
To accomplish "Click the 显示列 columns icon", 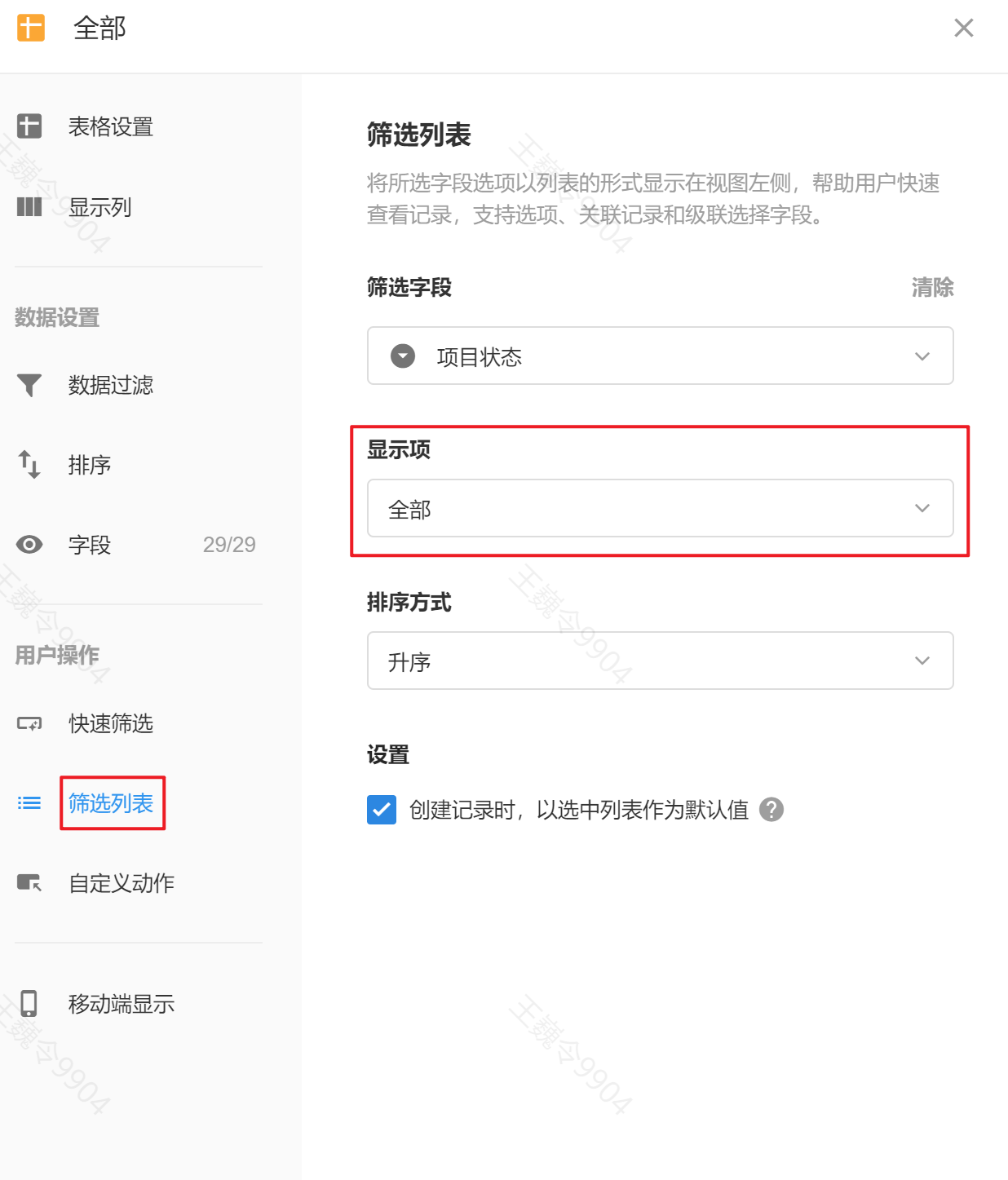I will coord(29,207).
